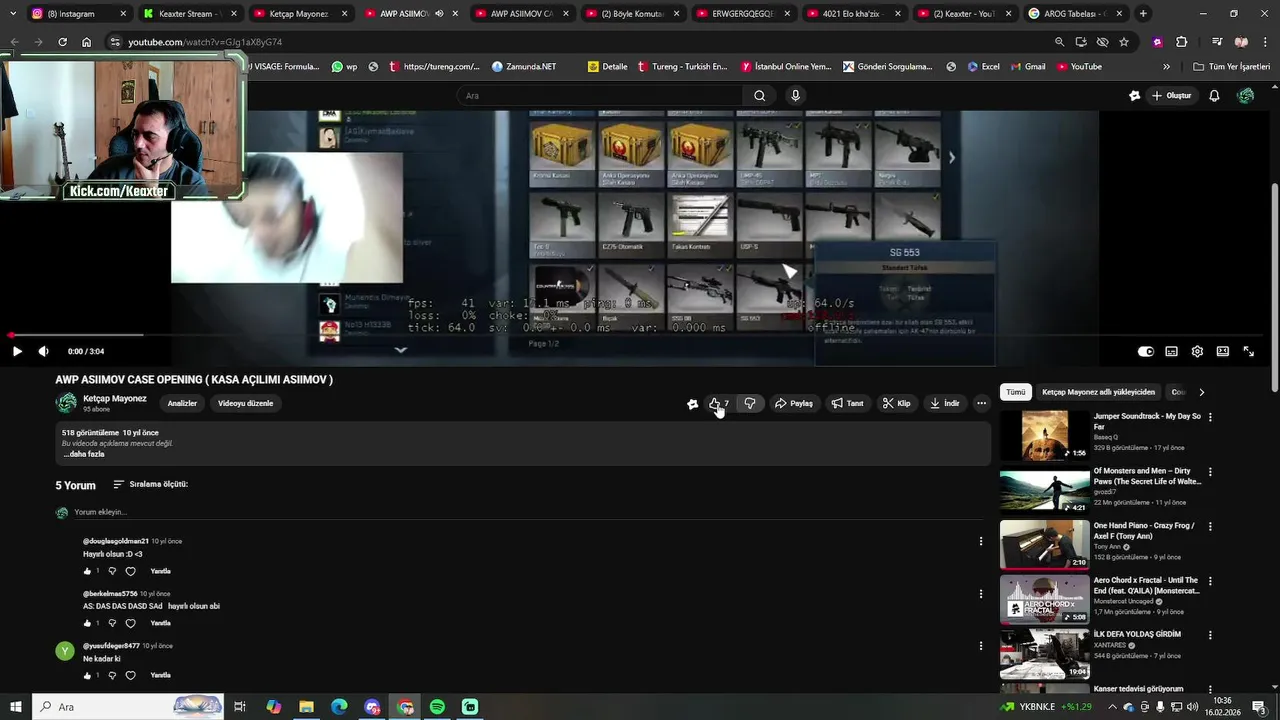
Task: Click the Yorum ekleyin comment field
Action: 530,512
